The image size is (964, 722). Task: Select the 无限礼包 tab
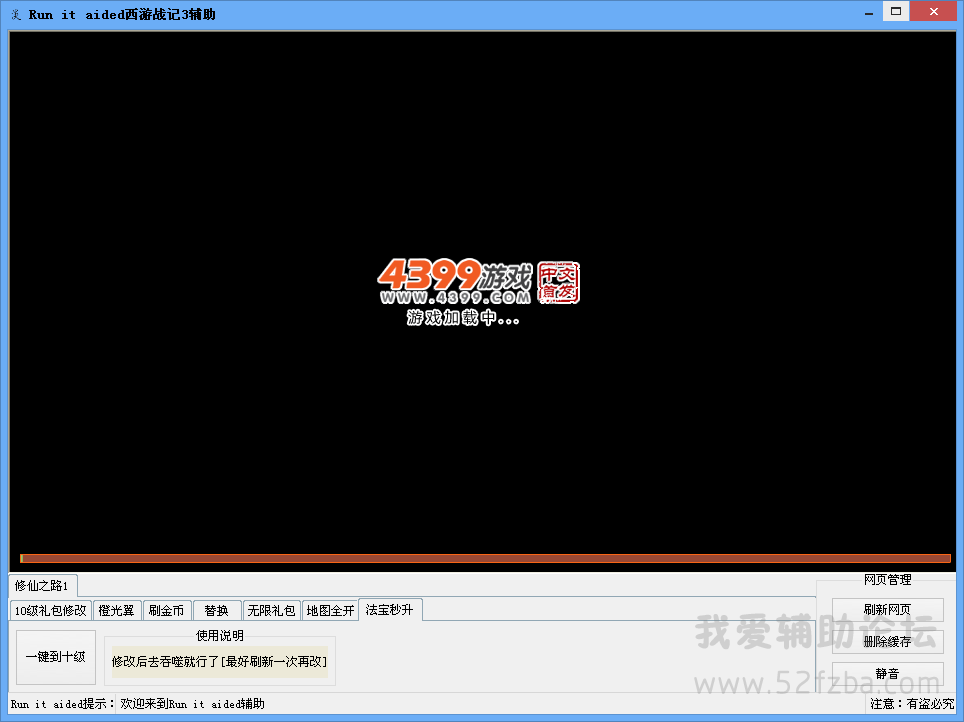[271, 611]
